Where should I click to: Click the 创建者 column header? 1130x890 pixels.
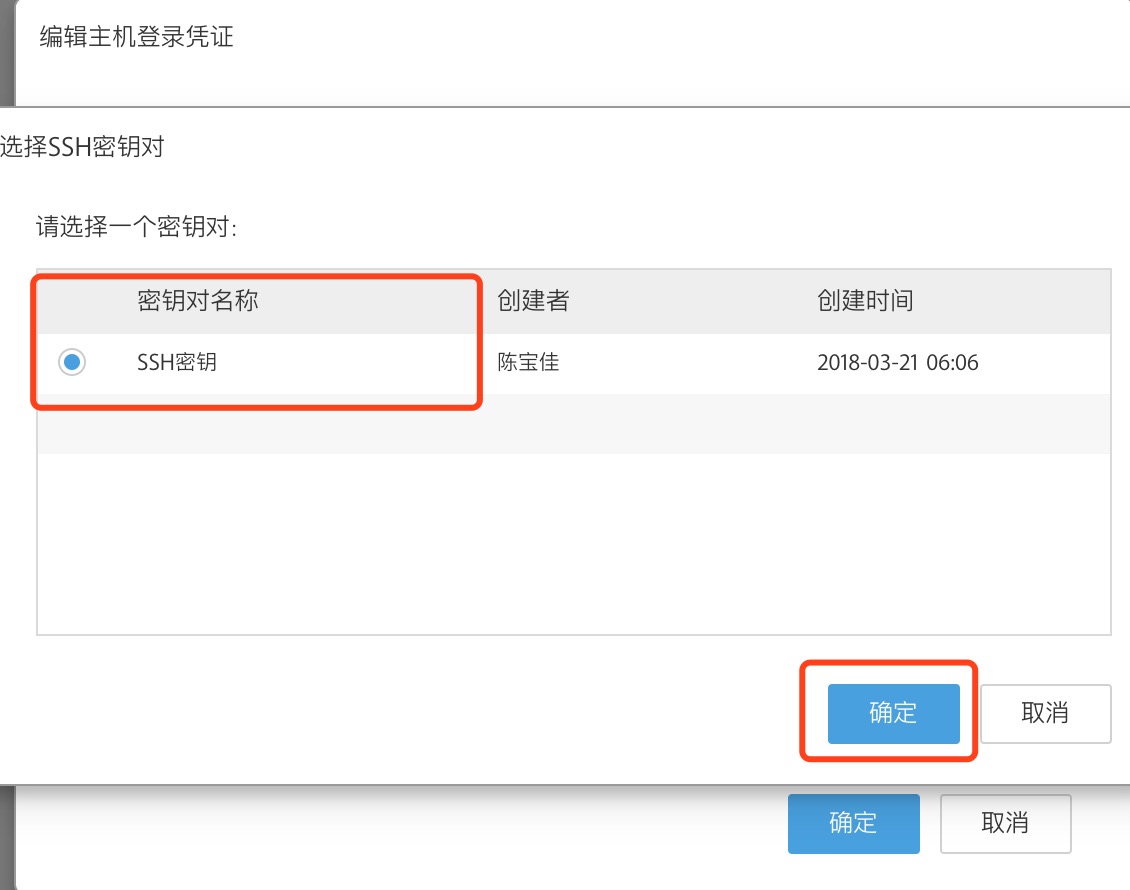tap(533, 301)
